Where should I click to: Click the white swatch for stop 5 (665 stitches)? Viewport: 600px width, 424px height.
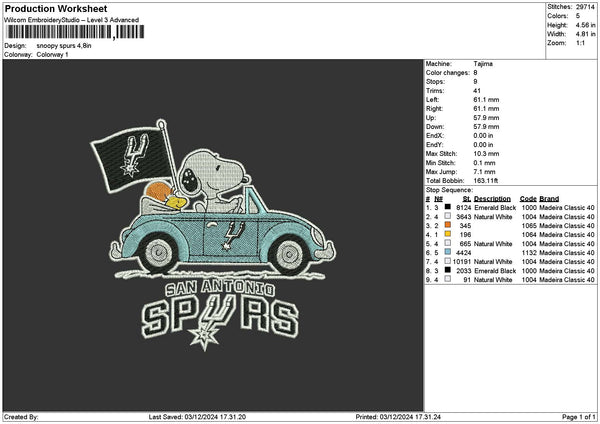click(x=447, y=243)
